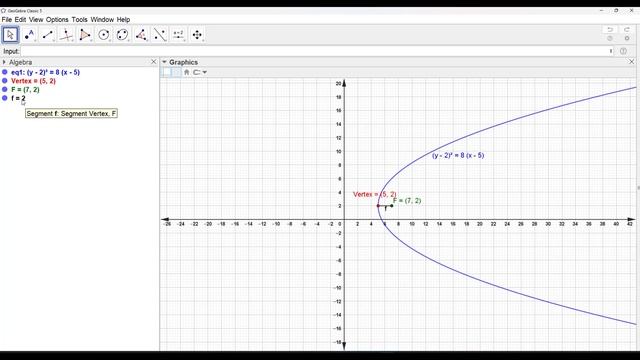
Task: Toggle visibility of eq1 in Algebra
Action: pyautogui.click(x=5, y=72)
